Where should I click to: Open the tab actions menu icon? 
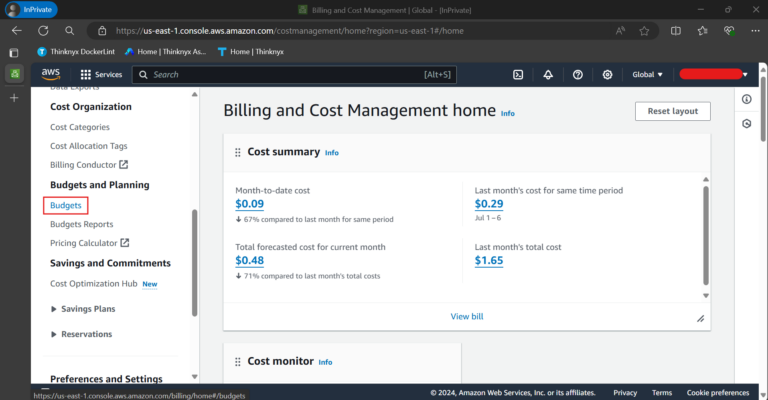coord(14,52)
